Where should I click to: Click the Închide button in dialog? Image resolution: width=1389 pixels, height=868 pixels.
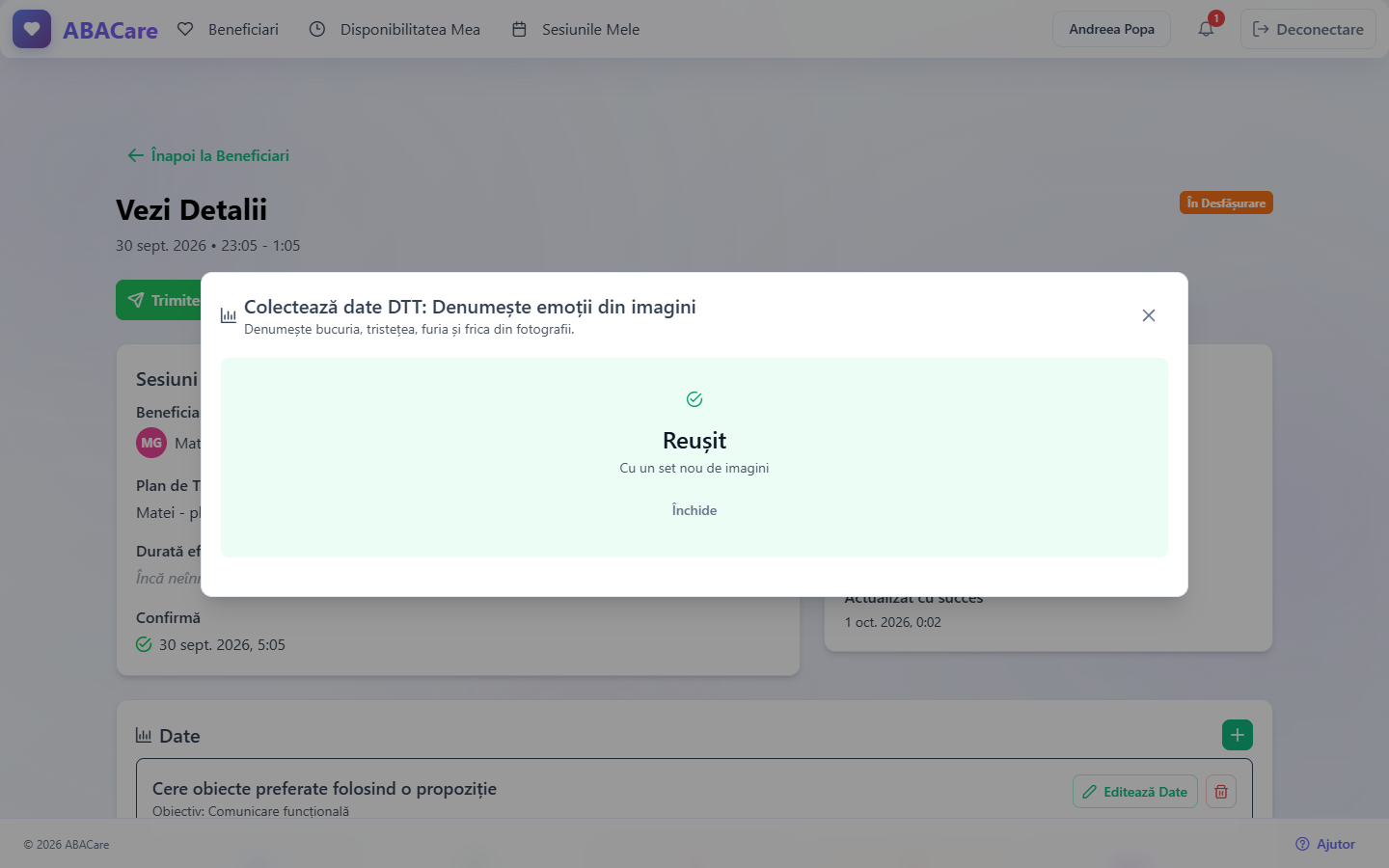coord(694,510)
